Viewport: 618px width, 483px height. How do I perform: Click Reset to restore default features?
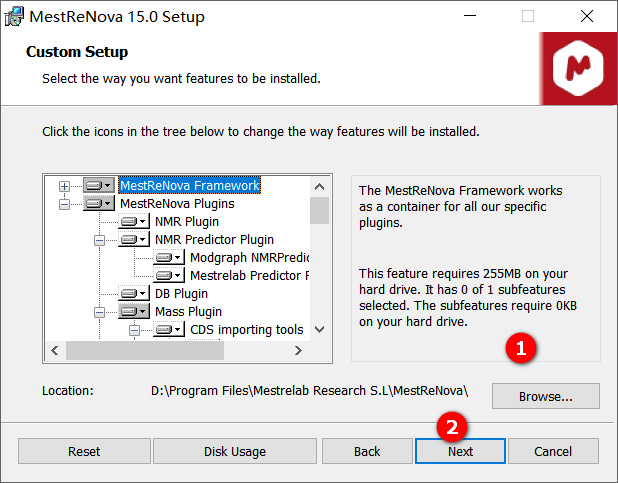click(84, 451)
